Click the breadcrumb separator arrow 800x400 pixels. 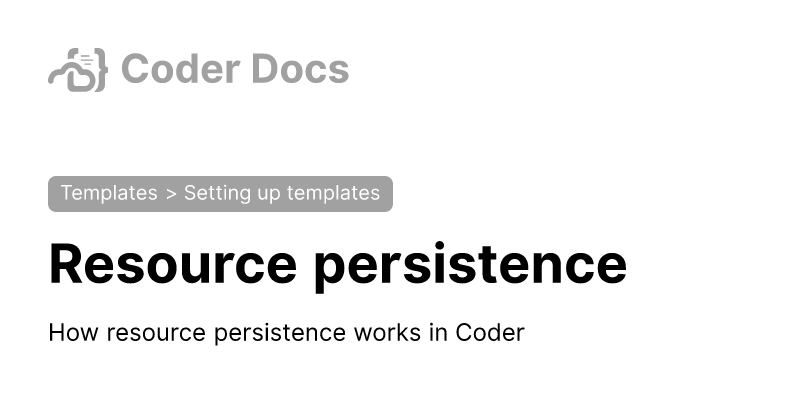tap(171, 194)
